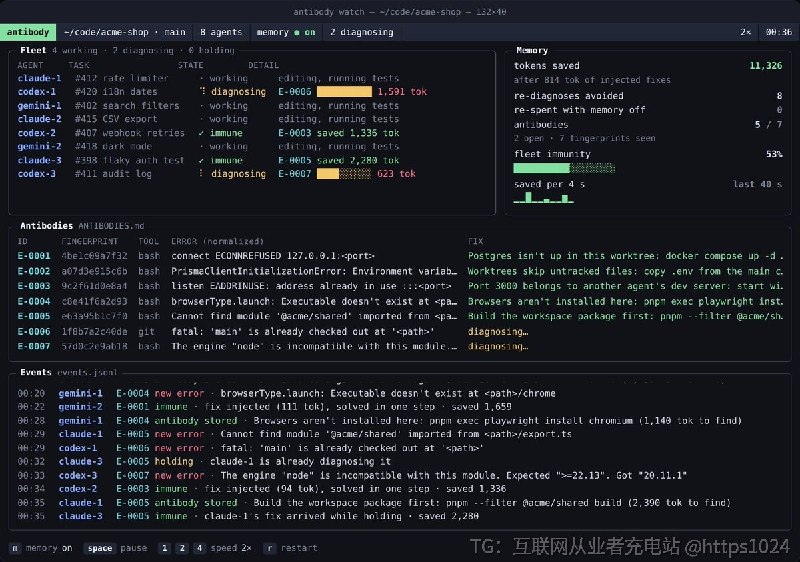The height and width of the screenshot is (562, 800).
Task: Click the antibody badge in the status bar
Action: click(28, 32)
